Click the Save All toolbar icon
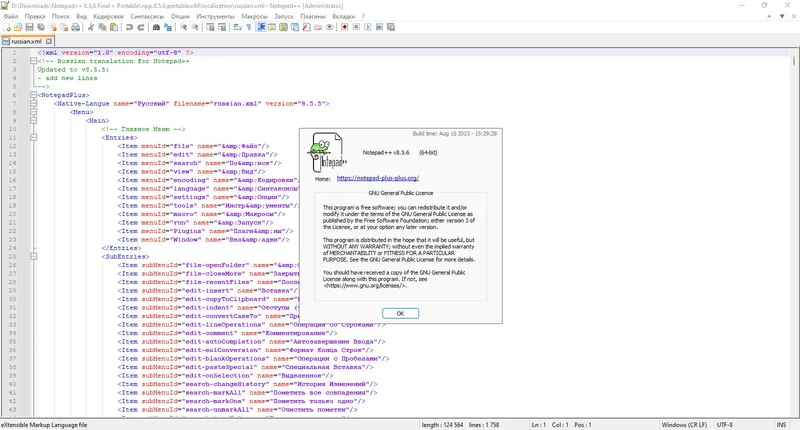The image size is (800, 430). (x=41, y=27)
